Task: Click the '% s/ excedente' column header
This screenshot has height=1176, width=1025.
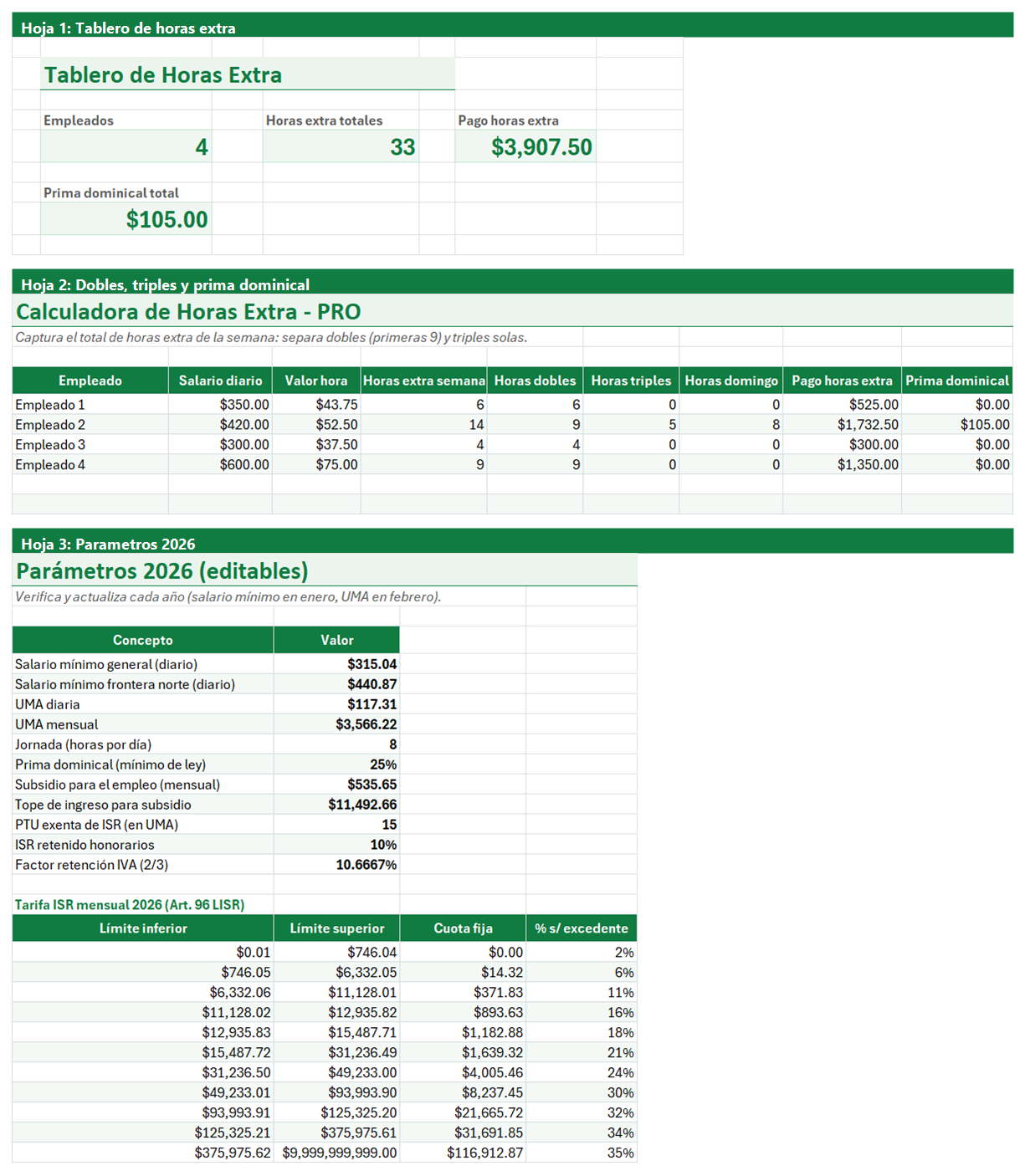Action: click(x=582, y=928)
